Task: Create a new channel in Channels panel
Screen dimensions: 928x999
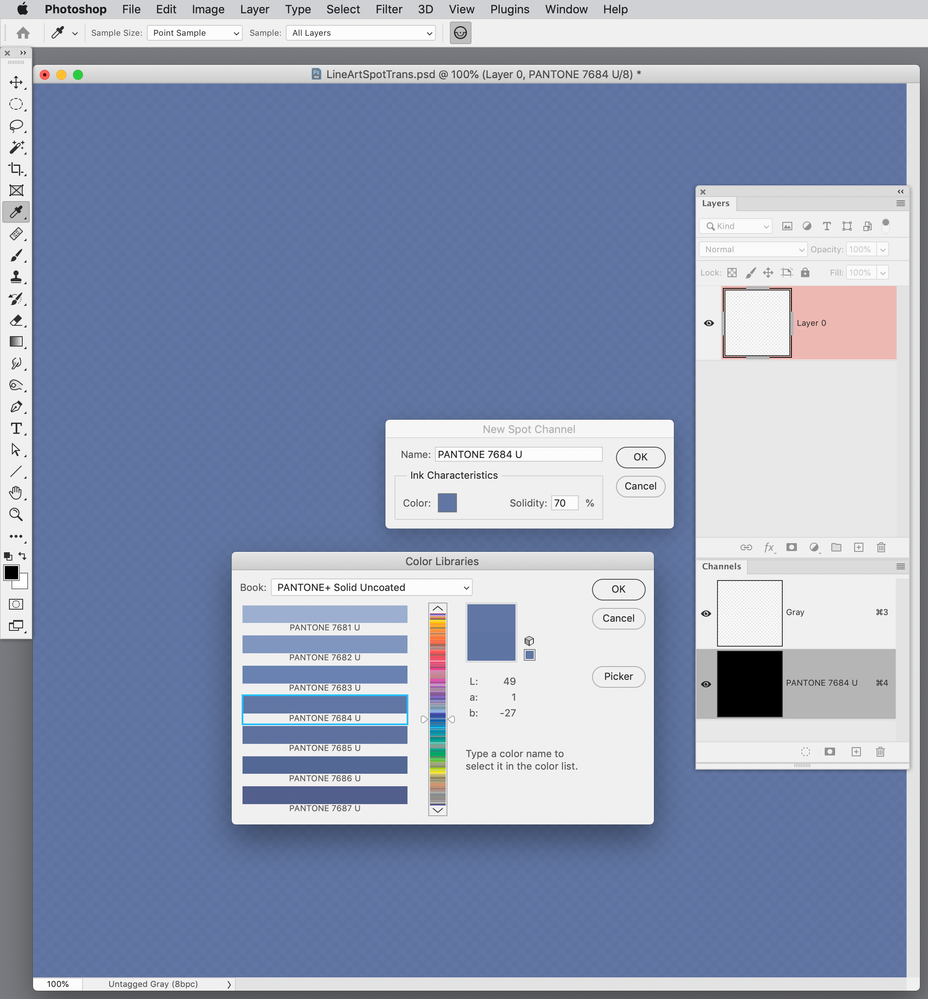Action: click(856, 752)
